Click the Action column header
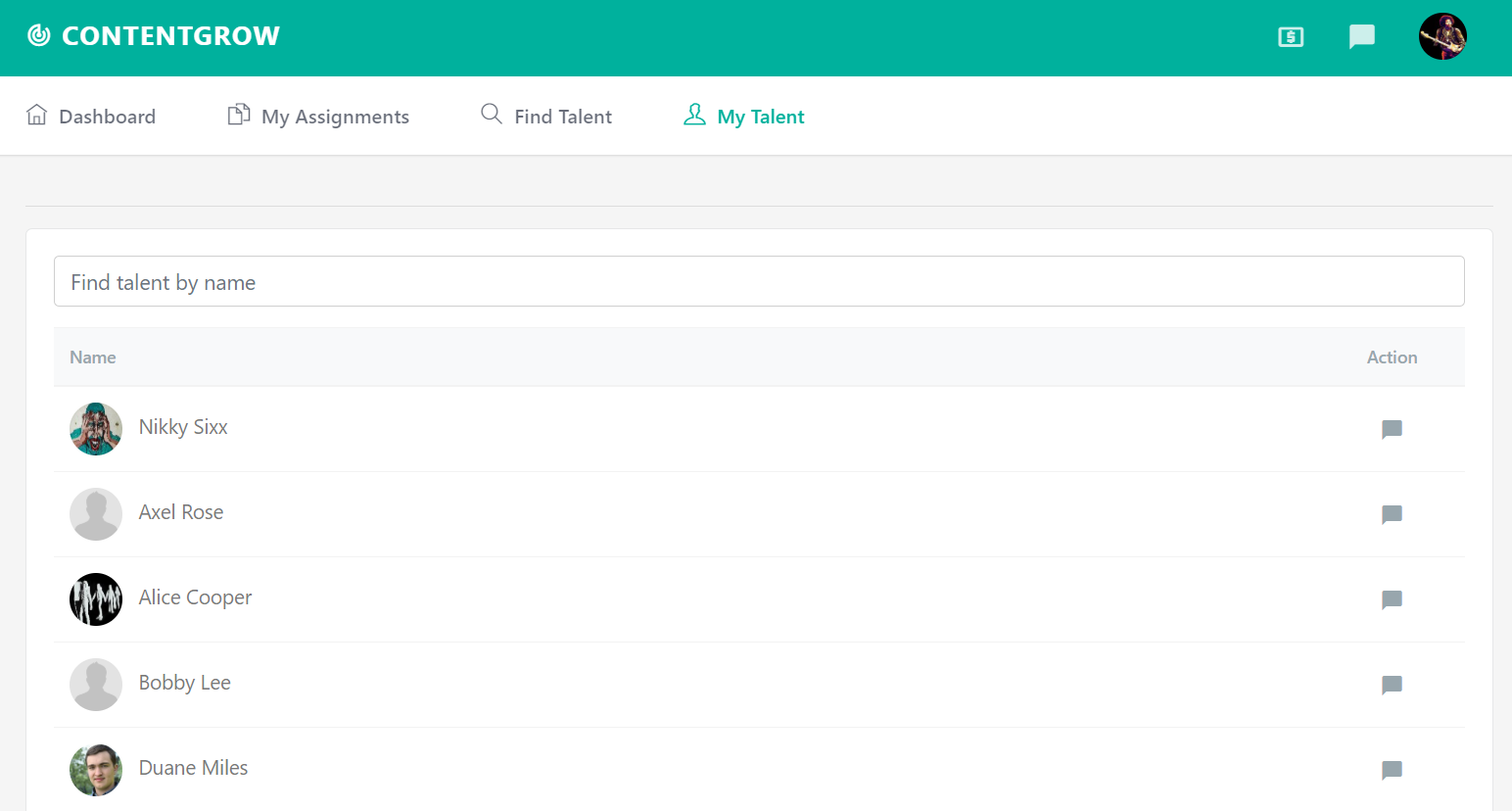This screenshot has height=811, width=1512. click(1392, 358)
